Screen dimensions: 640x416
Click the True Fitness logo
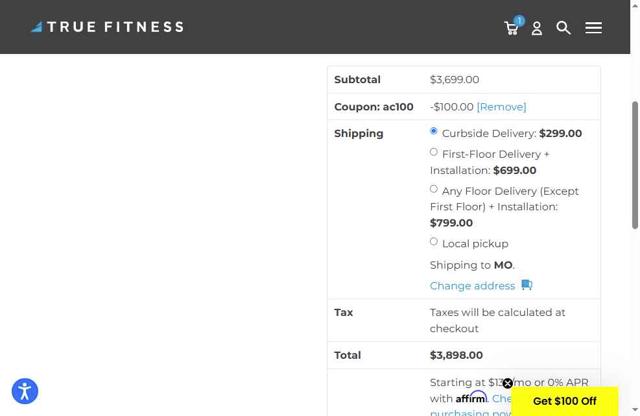coord(107,27)
